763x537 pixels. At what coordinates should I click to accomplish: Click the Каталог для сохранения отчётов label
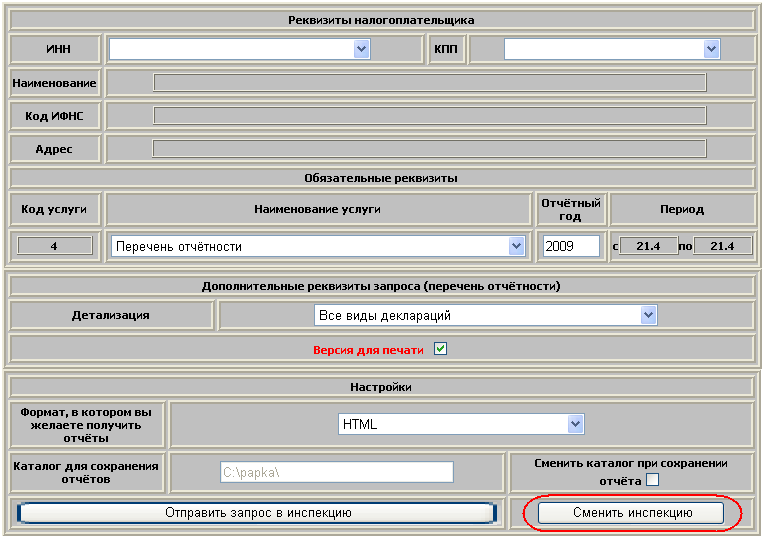pyautogui.click(x=86, y=472)
